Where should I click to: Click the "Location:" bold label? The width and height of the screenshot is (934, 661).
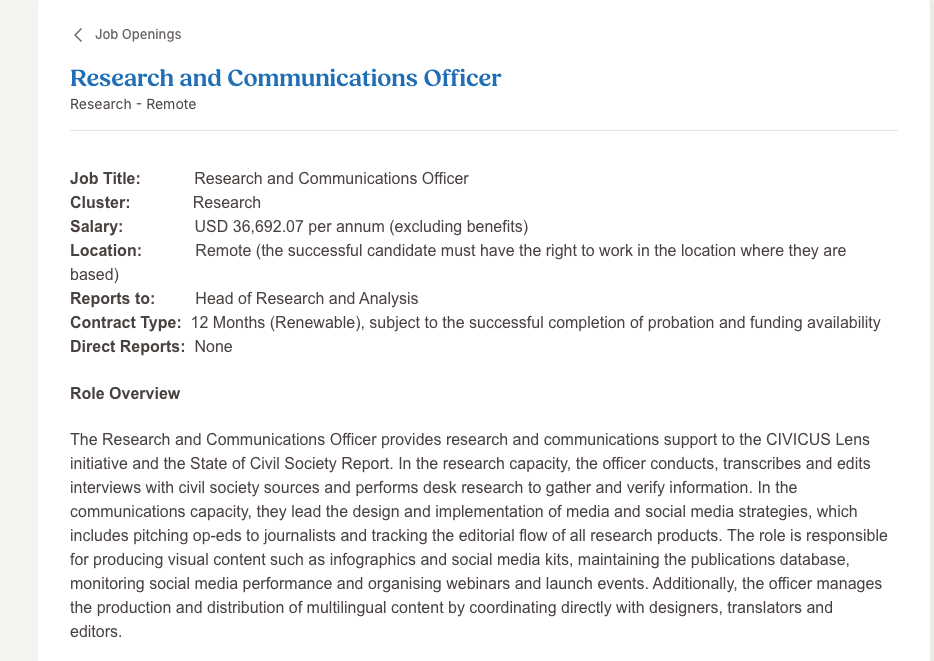tap(106, 251)
